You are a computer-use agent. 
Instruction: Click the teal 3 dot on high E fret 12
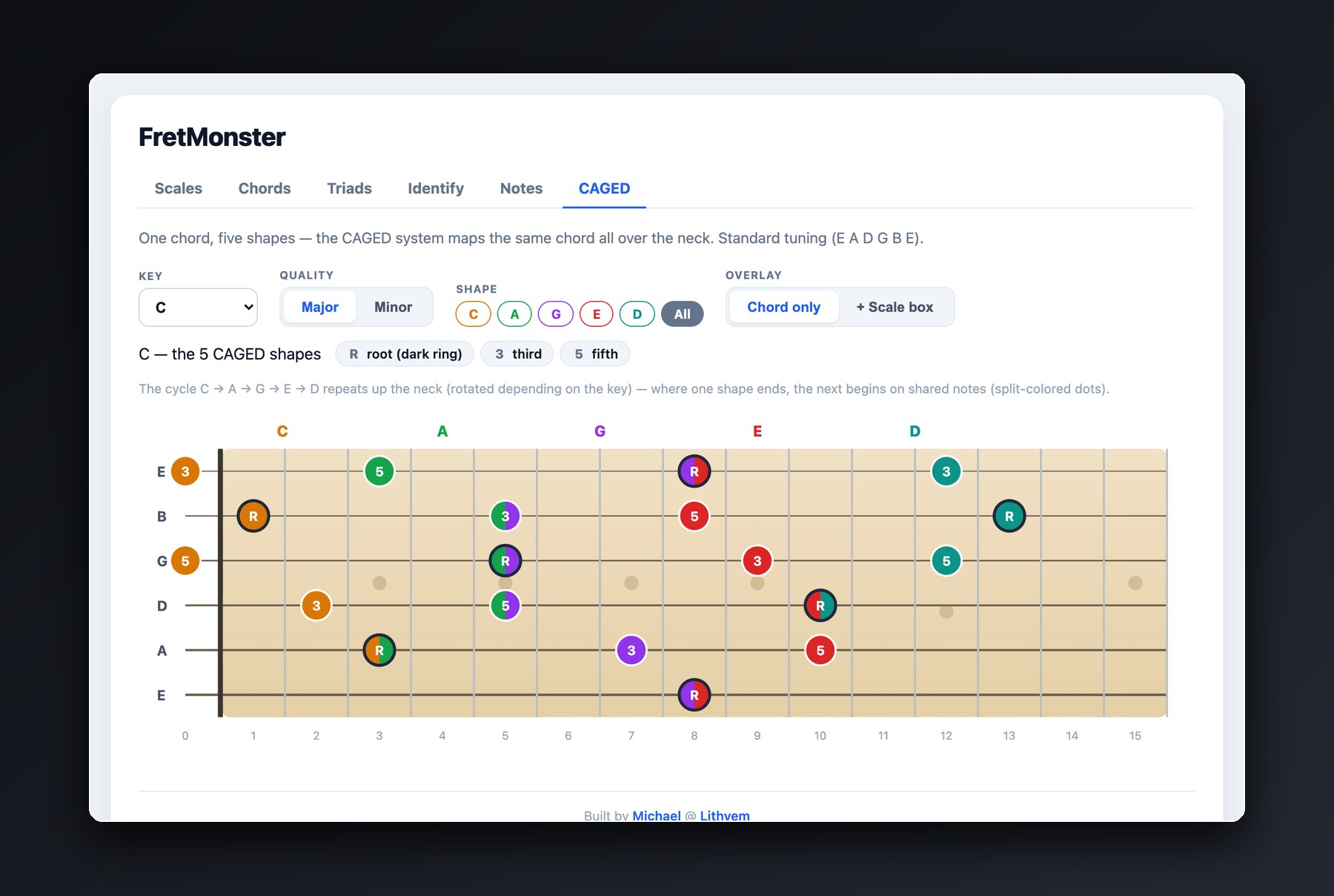pyautogui.click(x=946, y=471)
